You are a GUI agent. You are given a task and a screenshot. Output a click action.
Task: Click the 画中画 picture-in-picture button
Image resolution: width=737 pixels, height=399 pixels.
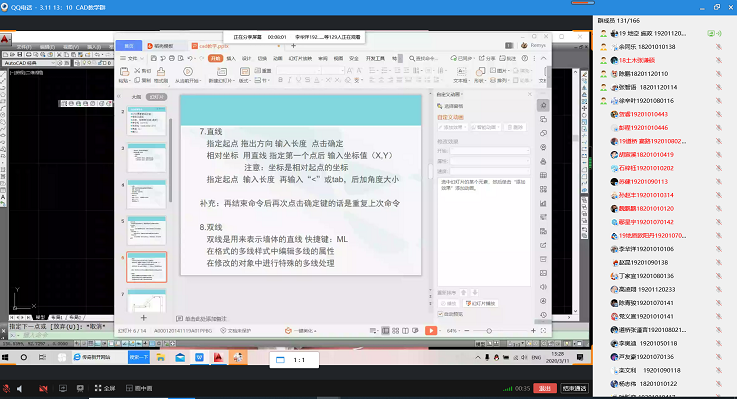(x=139, y=388)
